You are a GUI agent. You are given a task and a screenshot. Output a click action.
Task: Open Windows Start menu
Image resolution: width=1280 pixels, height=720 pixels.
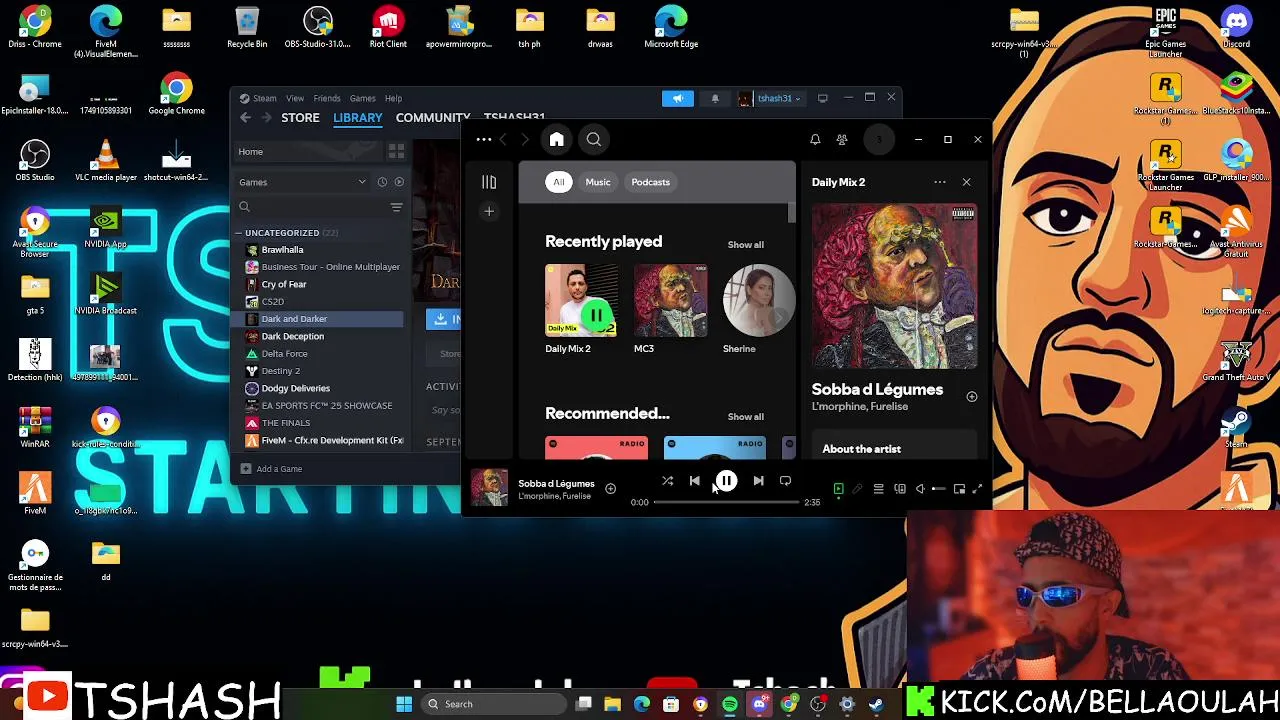pyautogui.click(x=404, y=704)
